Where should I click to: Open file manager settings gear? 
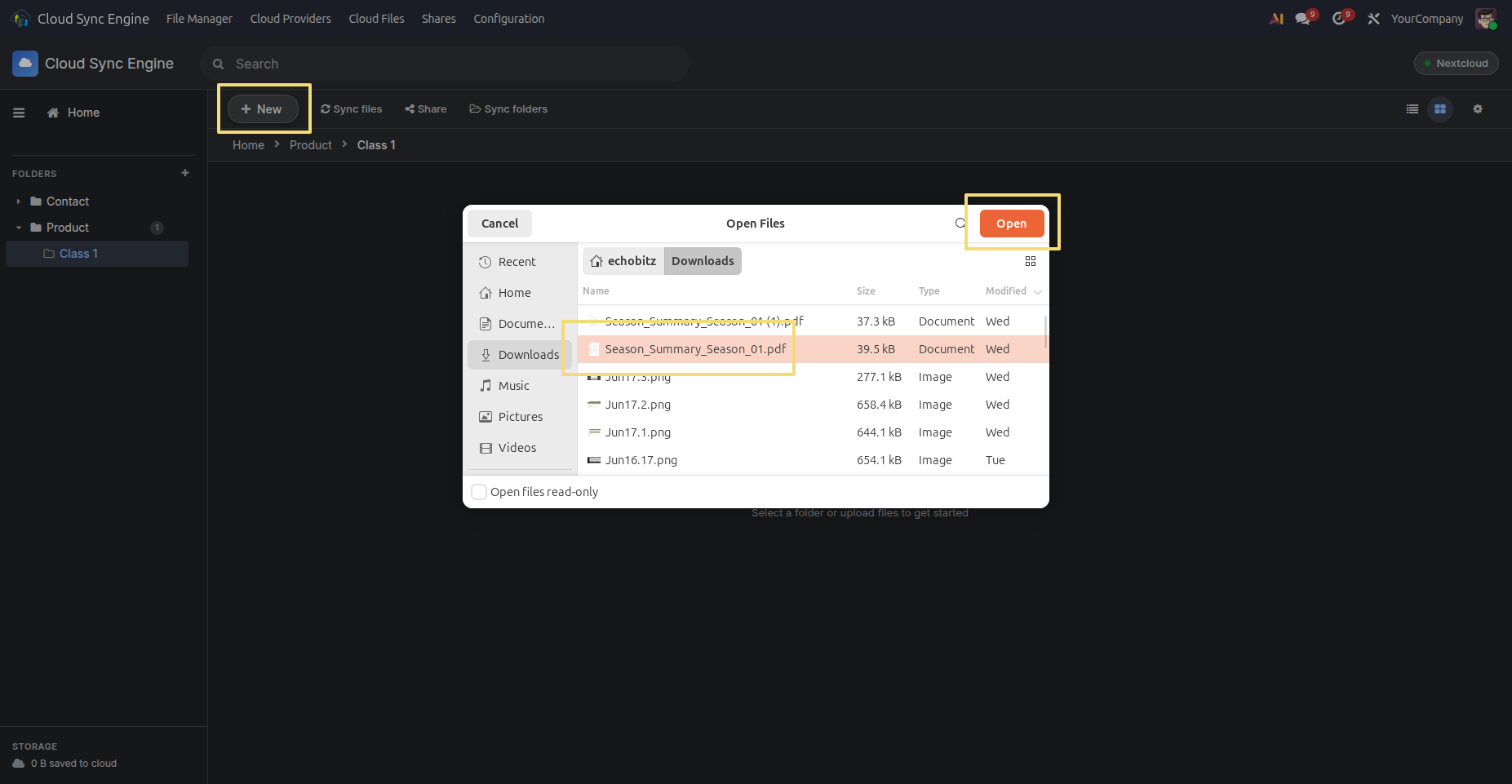1478,109
